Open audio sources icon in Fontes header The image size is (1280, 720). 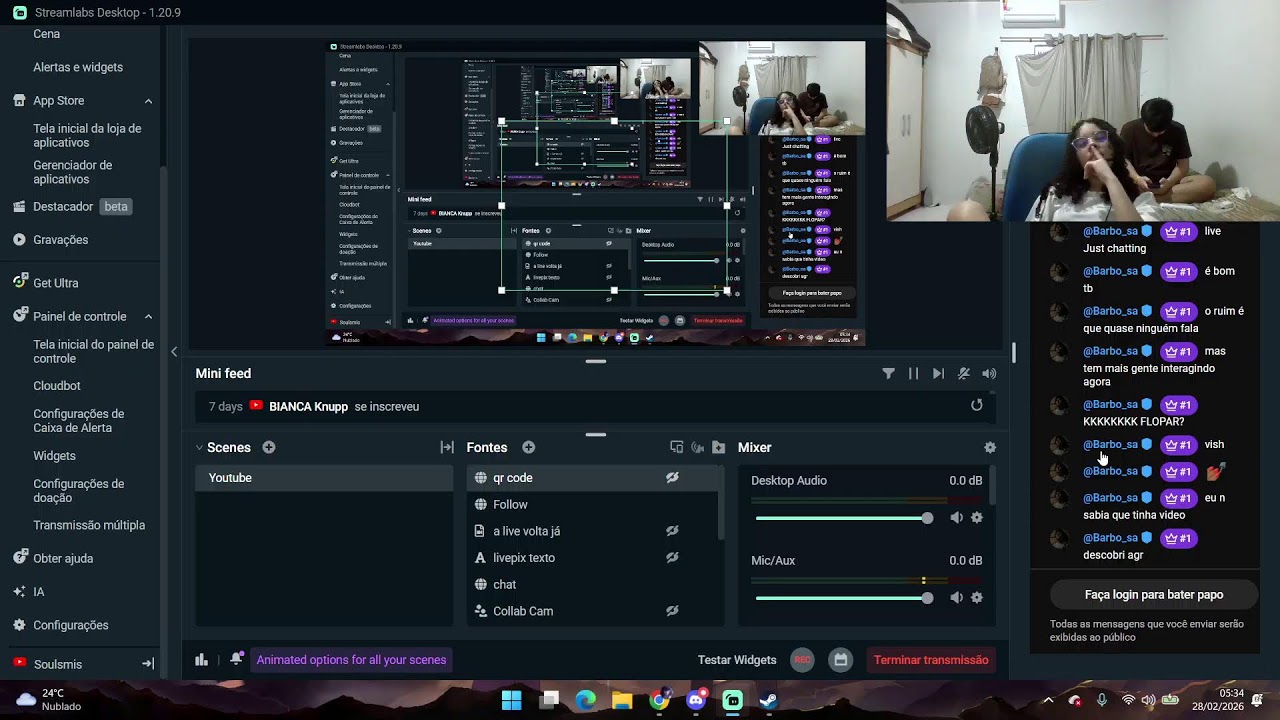[x=697, y=447]
